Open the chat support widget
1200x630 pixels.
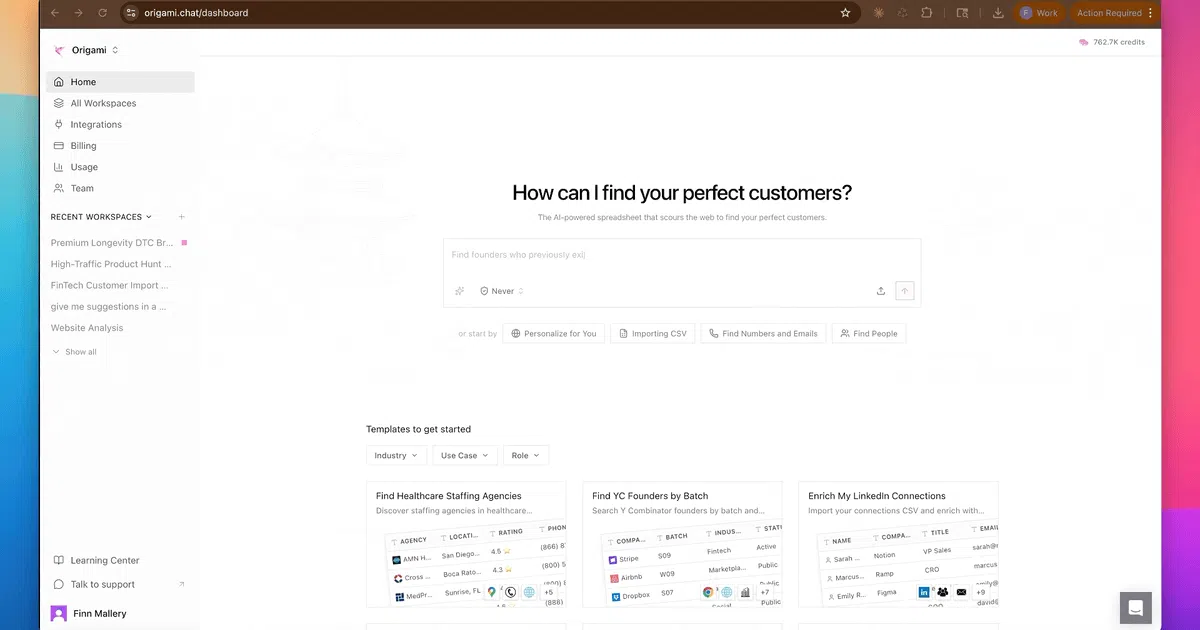(1135, 608)
